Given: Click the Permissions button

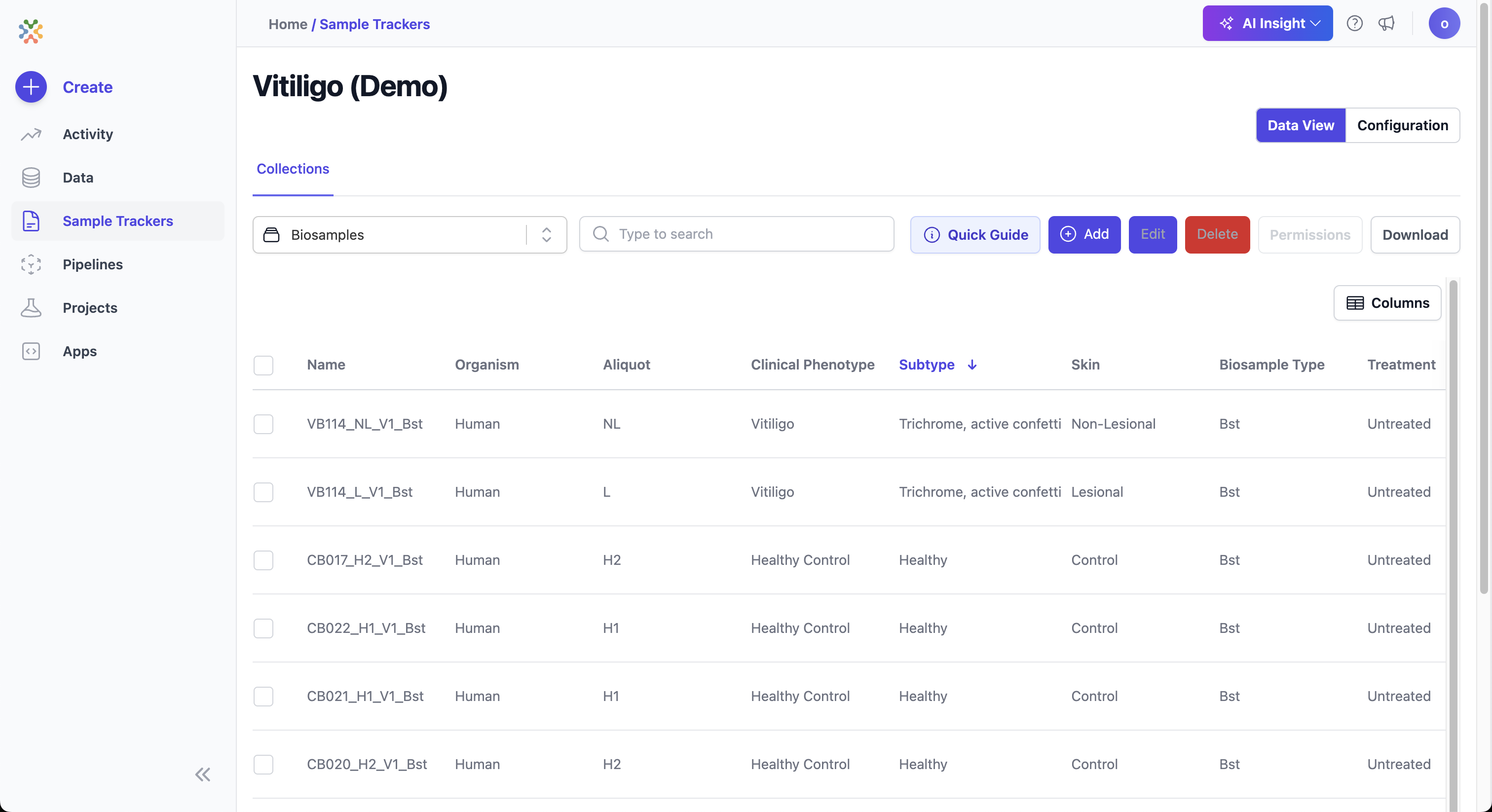Looking at the screenshot, I should [x=1309, y=234].
